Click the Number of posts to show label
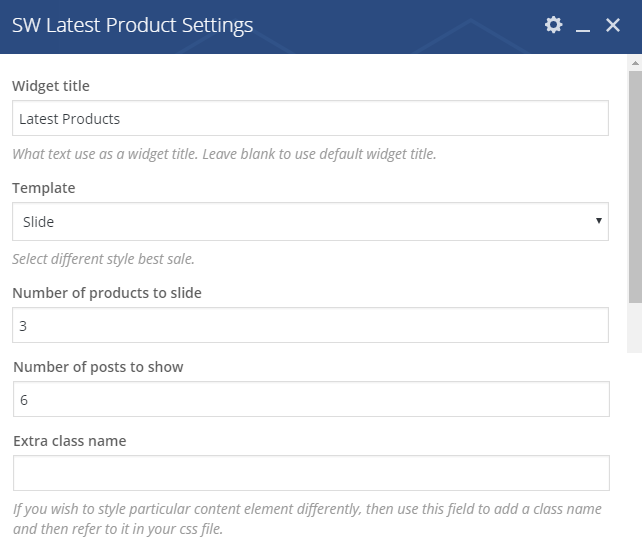The image size is (642, 548). point(98,367)
